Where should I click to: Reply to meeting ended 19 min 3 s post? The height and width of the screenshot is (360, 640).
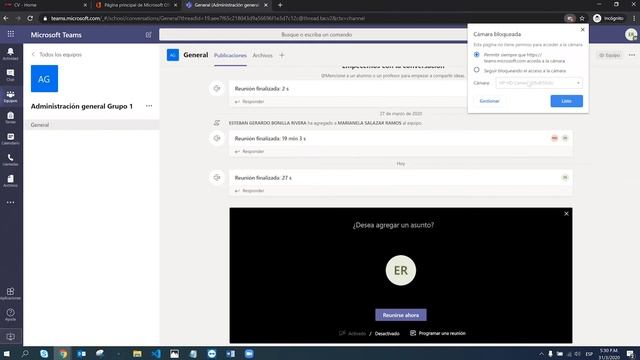pyautogui.click(x=250, y=151)
